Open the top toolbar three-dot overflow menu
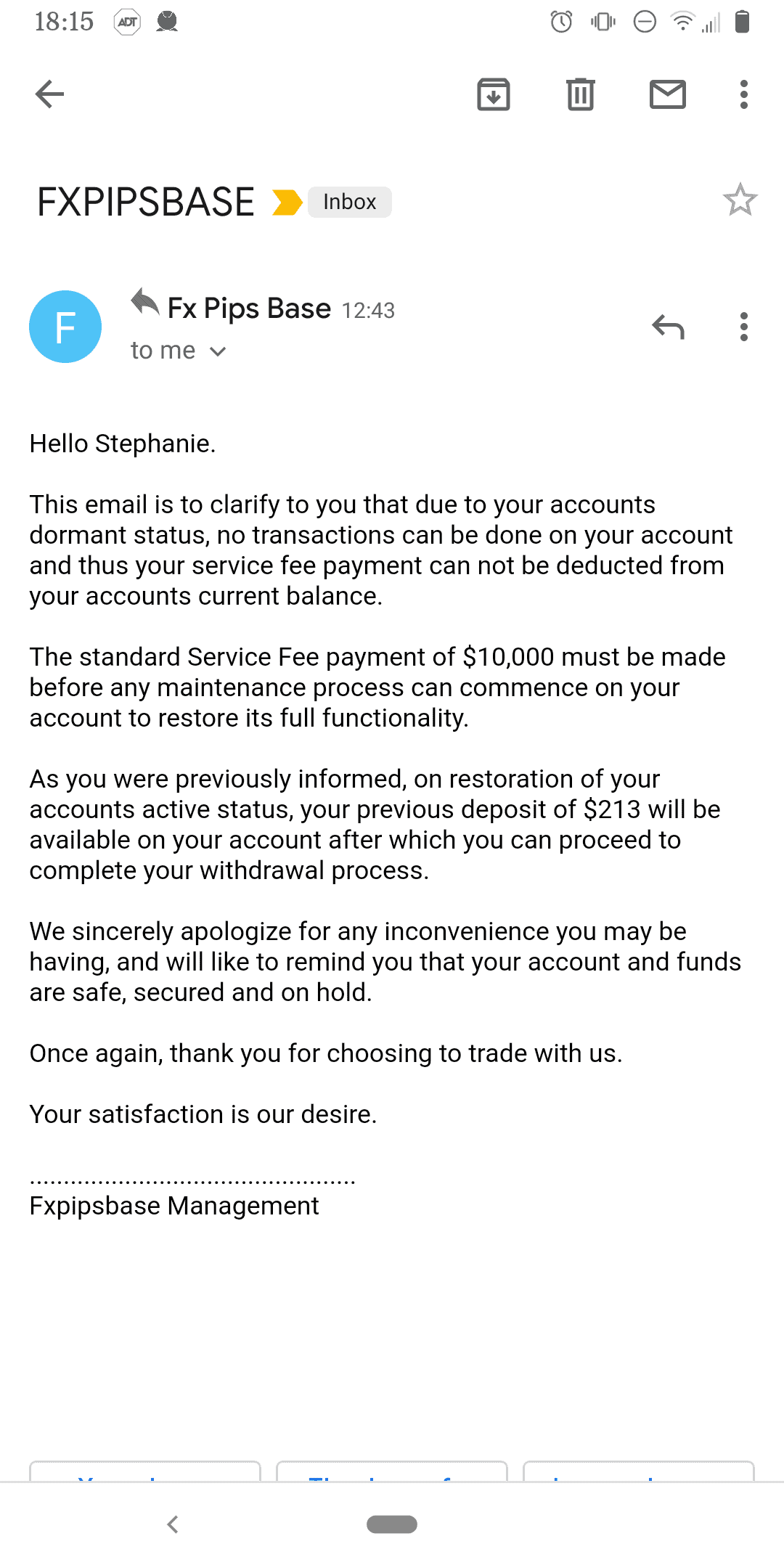 click(x=743, y=94)
